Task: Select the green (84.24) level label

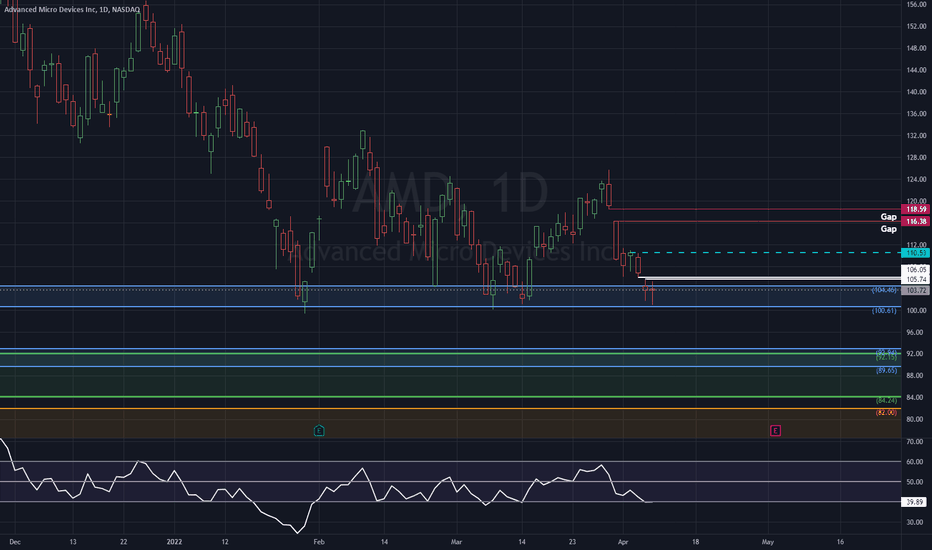Action: (x=886, y=400)
